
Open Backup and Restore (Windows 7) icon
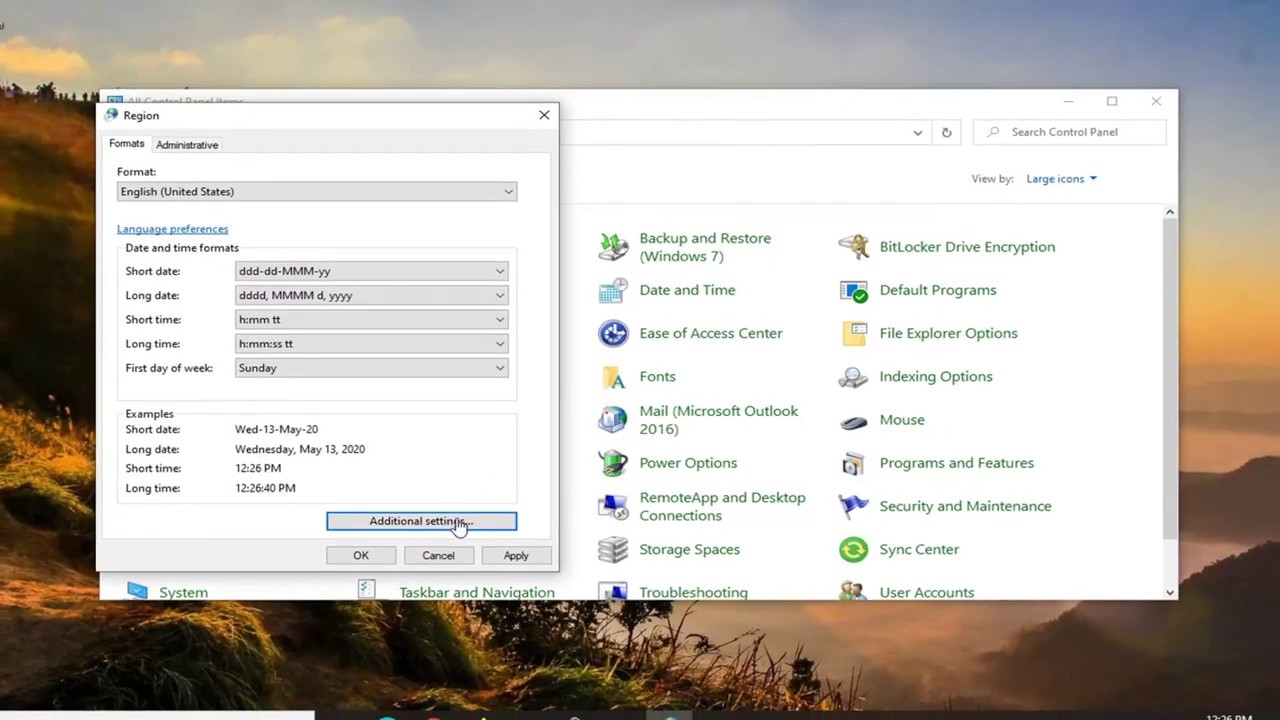(x=613, y=247)
